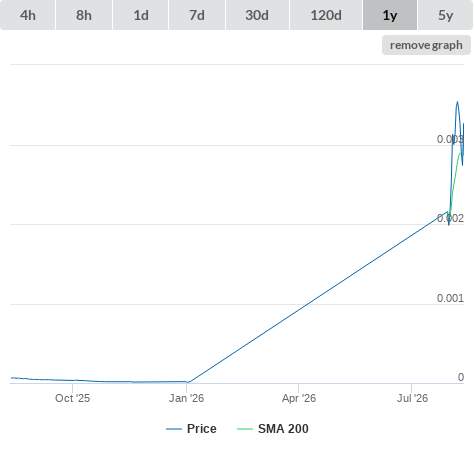
Task: Switch to the 8h time range
Action: pyautogui.click(x=84, y=15)
